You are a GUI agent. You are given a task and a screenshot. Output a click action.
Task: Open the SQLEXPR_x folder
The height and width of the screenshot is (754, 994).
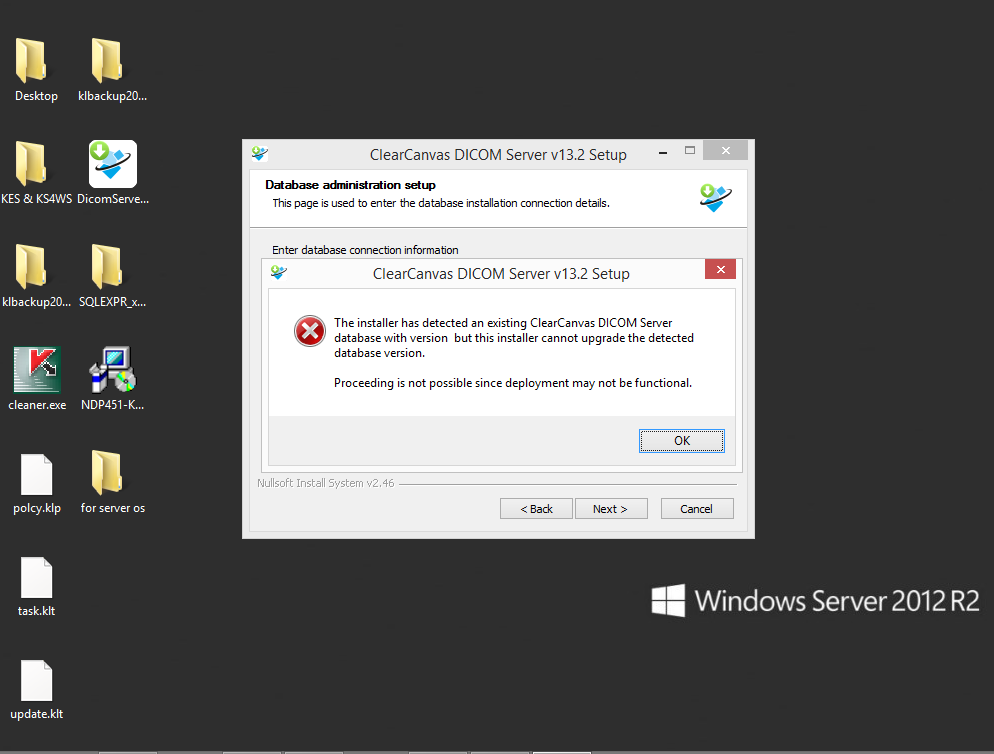coord(111,268)
